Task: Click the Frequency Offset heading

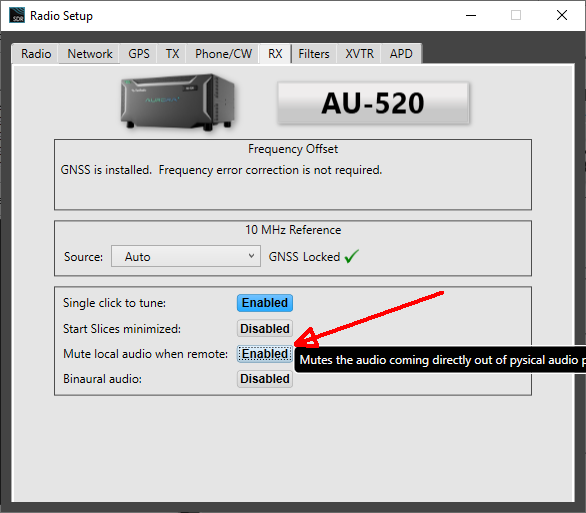Action: [x=293, y=149]
